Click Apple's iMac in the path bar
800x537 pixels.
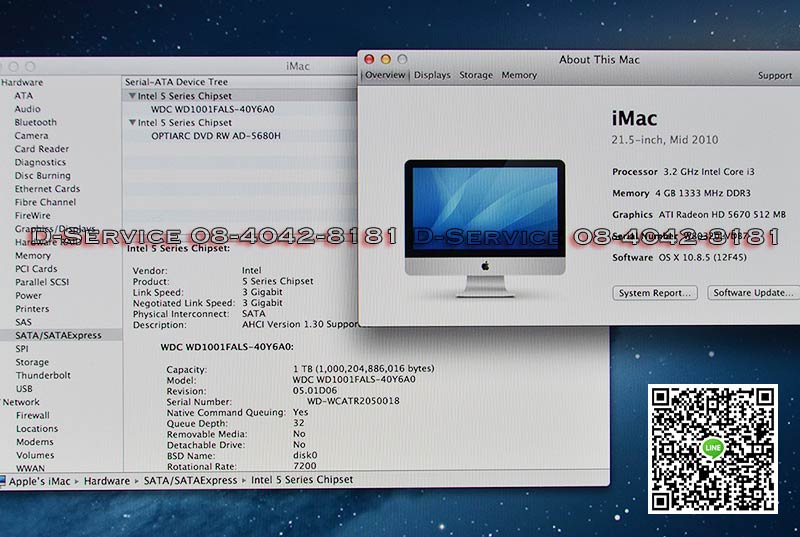(x=39, y=481)
